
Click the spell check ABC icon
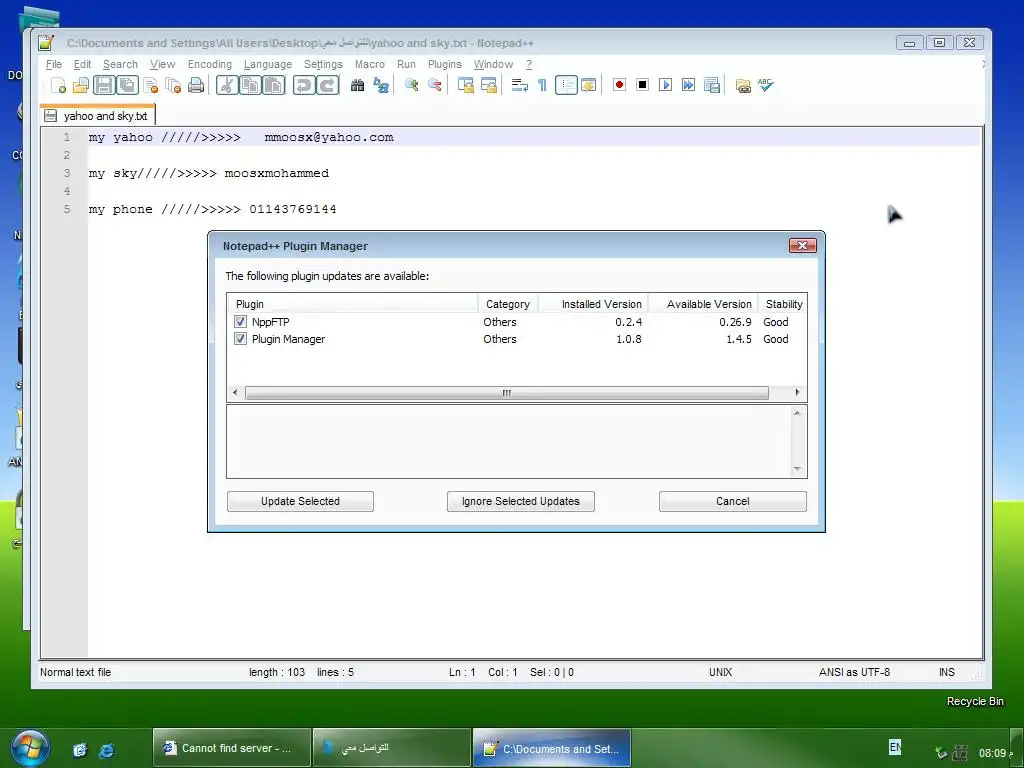point(765,85)
